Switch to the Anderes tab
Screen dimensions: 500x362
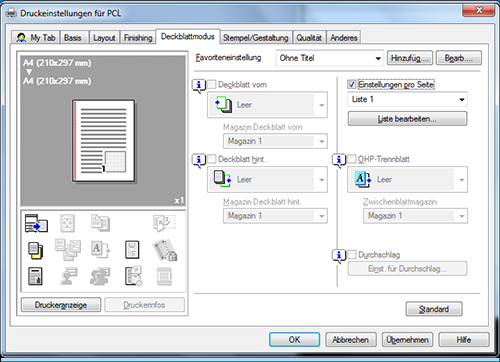344,38
